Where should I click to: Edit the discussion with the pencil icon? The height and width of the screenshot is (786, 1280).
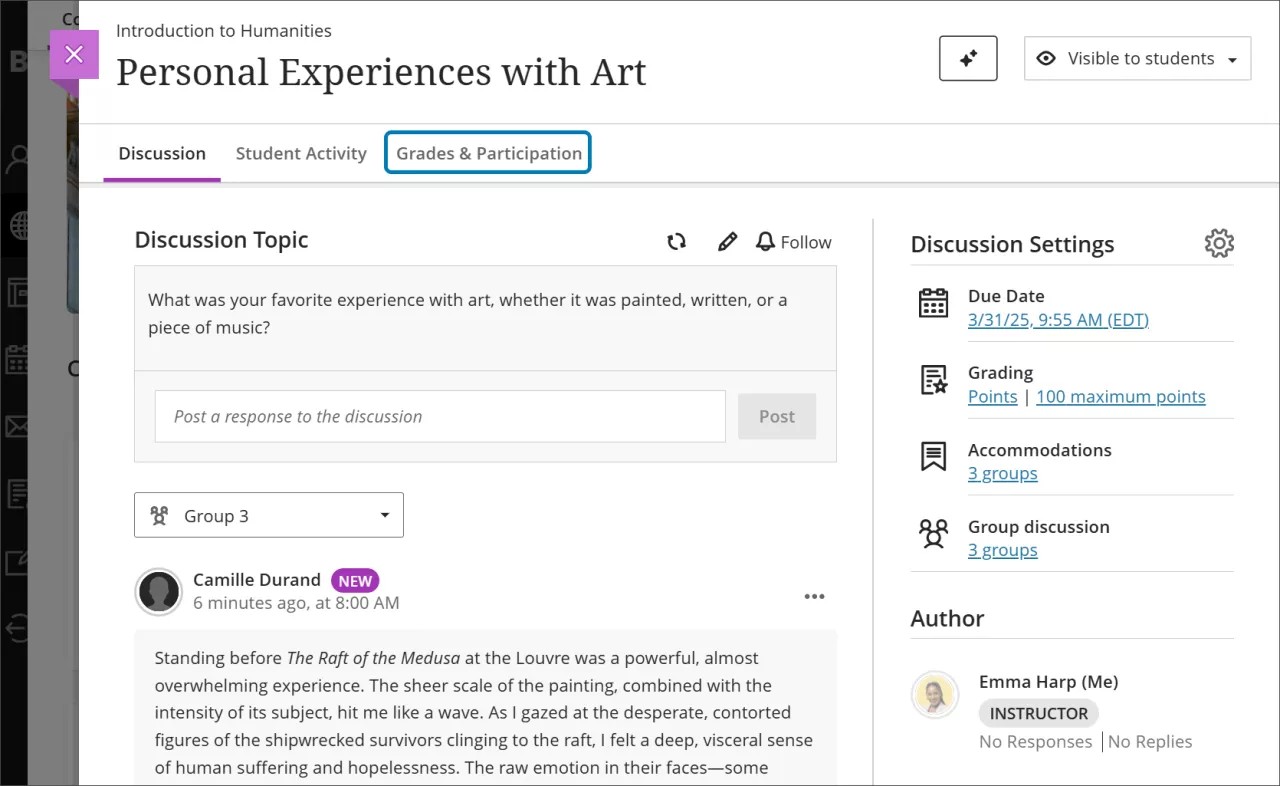[727, 241]
